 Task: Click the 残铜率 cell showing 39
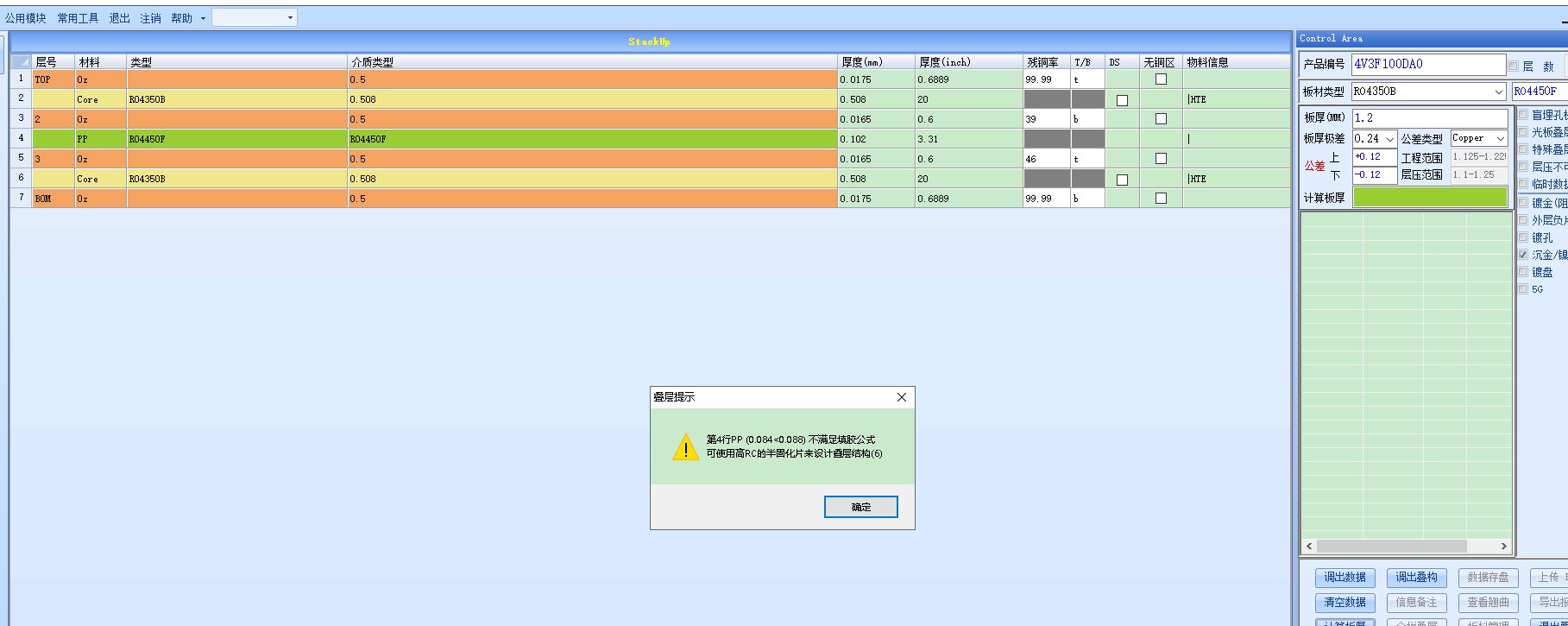pos(1047,119)
